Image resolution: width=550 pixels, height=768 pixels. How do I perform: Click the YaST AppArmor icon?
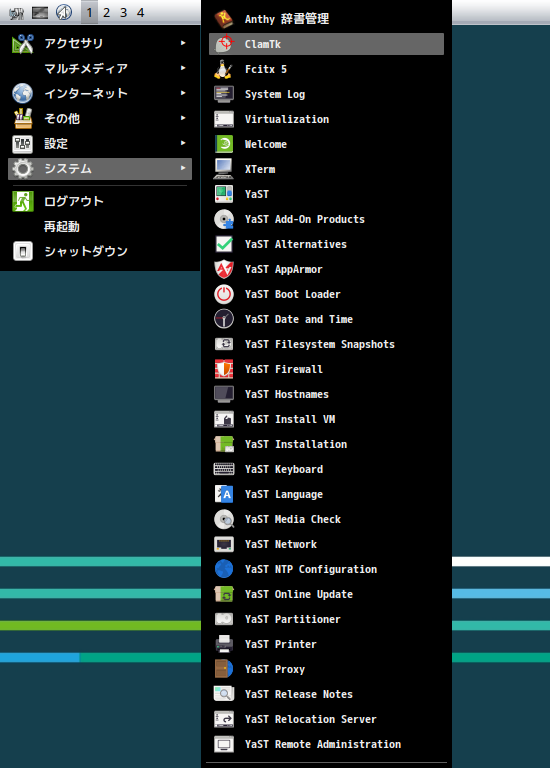[x=224, y=269]
